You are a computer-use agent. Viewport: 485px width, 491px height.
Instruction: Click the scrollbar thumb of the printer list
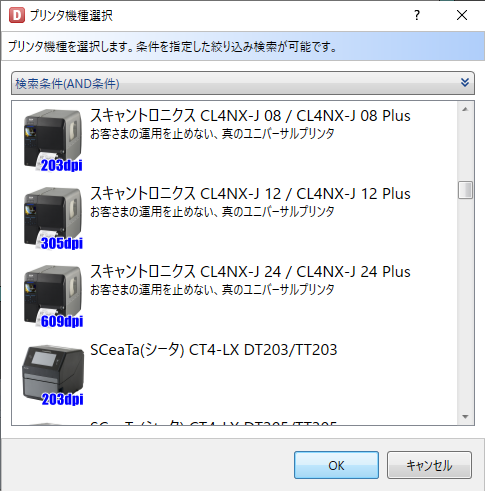click(465, 190)
